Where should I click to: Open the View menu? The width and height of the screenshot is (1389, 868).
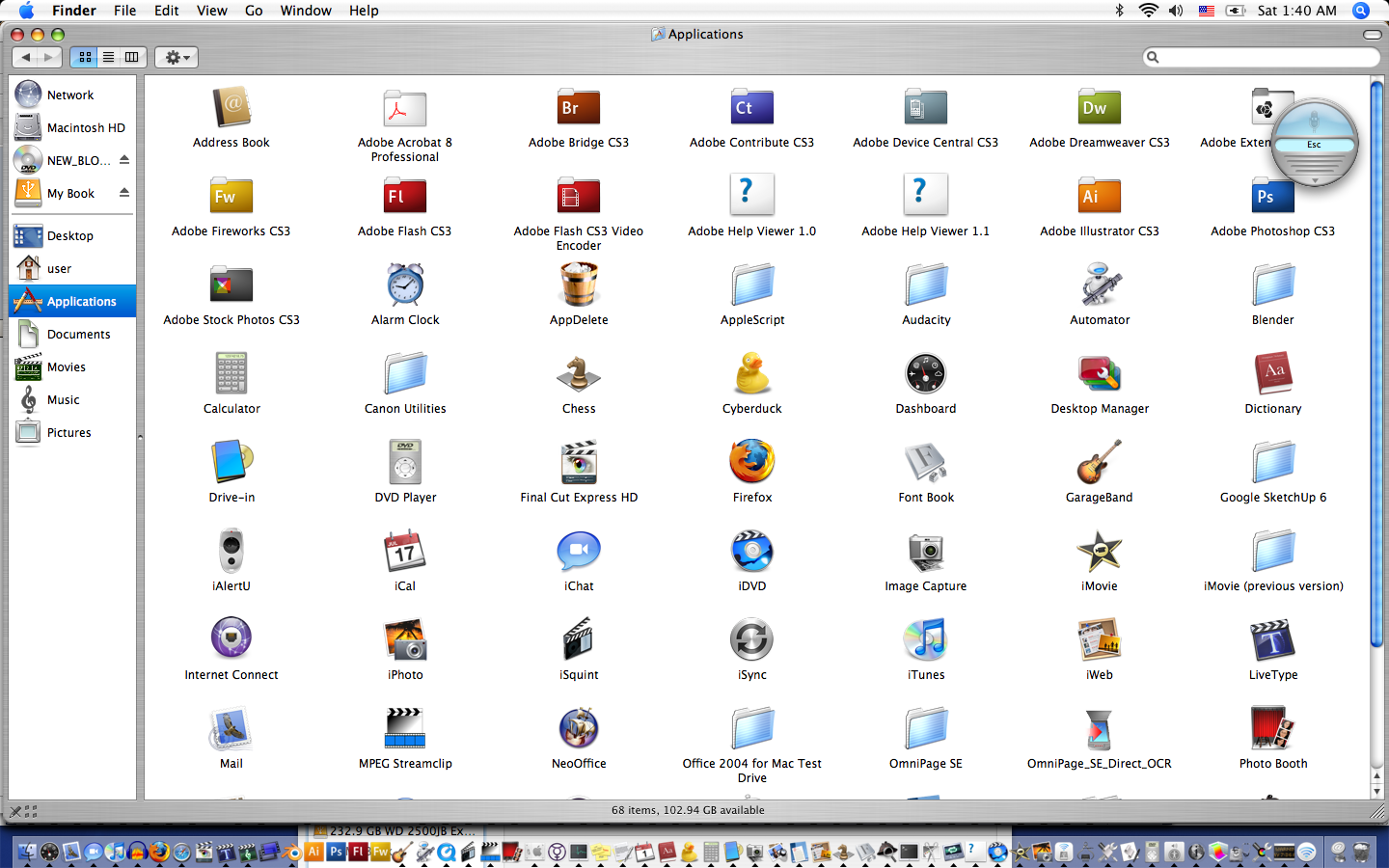pyautogui.click(x=212, y=11)
